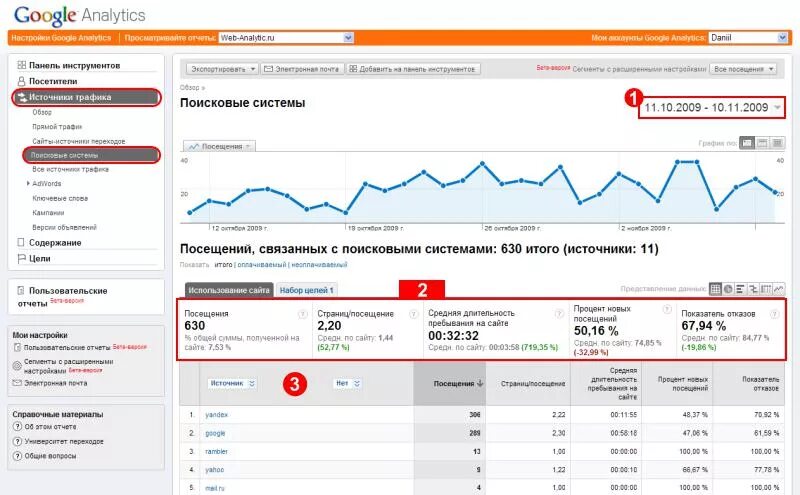Open Экспортировать dropdown
This screenshot has height=495, width=800.
point(222,69)
